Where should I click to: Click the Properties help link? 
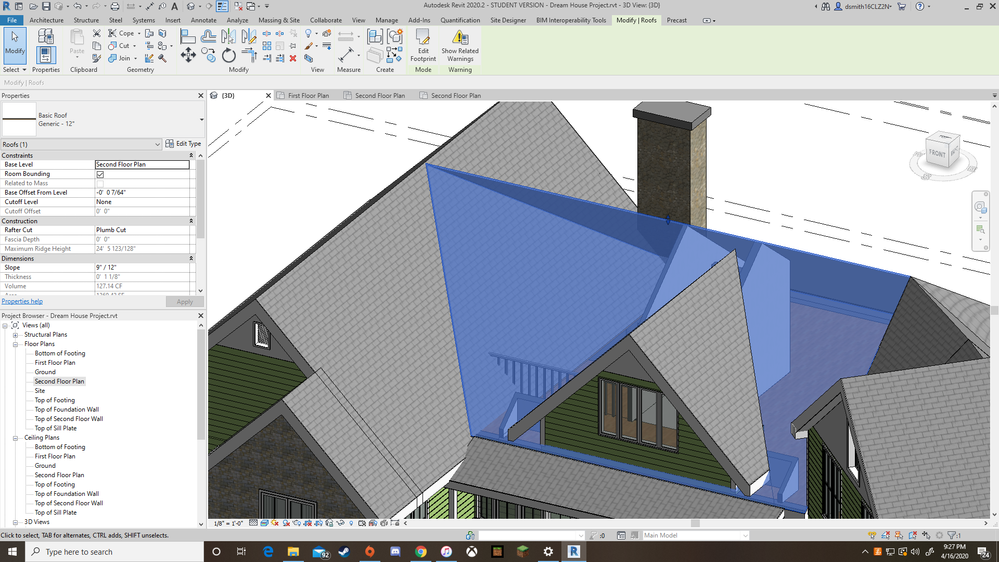point(22,301)
